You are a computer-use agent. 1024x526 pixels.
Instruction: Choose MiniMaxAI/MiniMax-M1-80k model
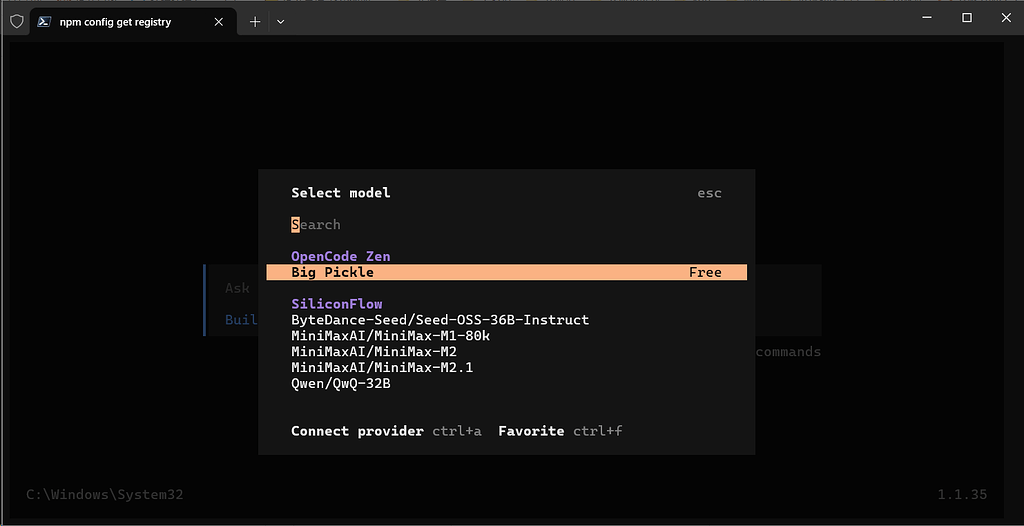(x=391, y=336)
